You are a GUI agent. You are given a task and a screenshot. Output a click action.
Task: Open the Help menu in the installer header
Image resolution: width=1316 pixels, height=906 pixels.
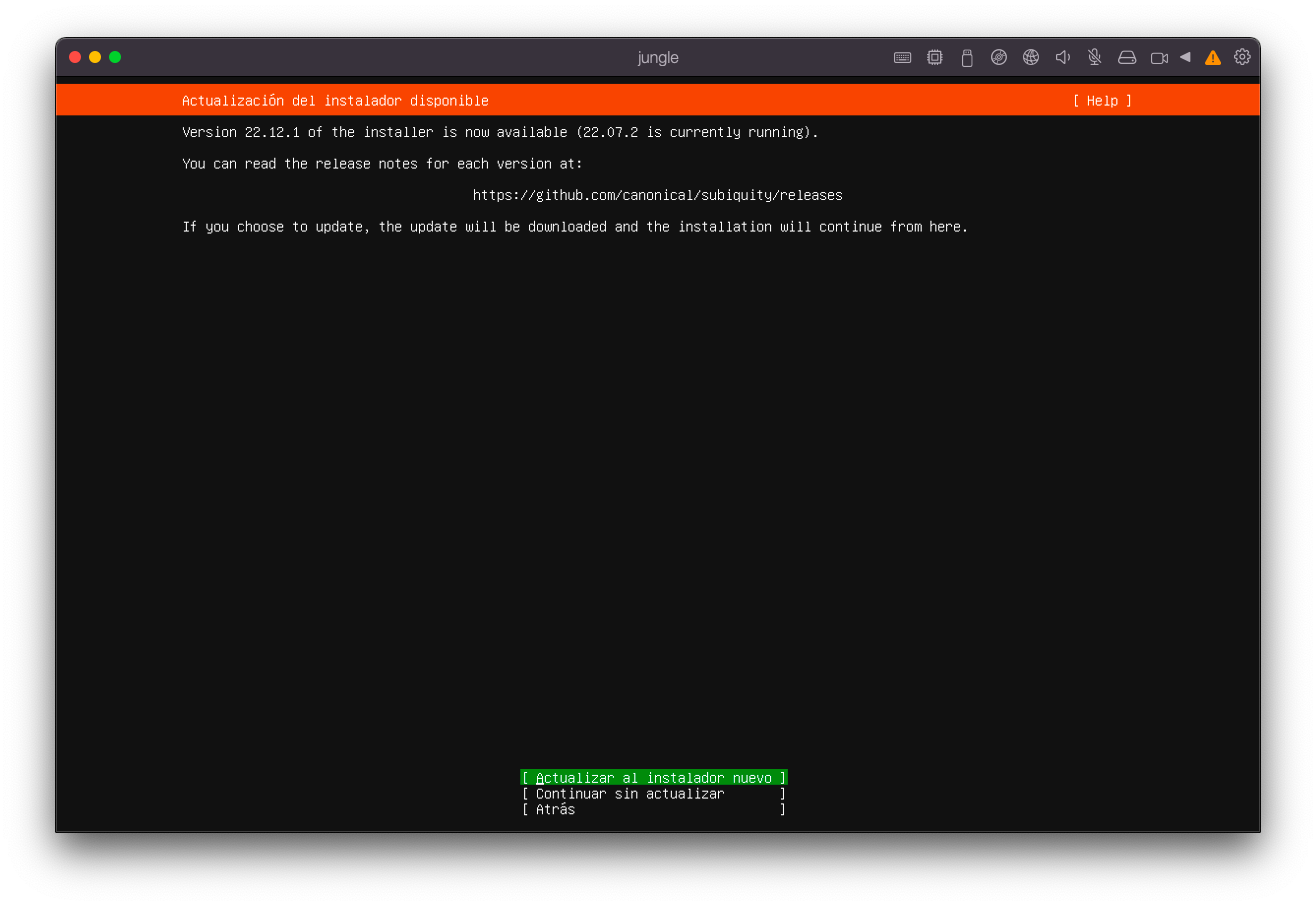click(1102, 101)
